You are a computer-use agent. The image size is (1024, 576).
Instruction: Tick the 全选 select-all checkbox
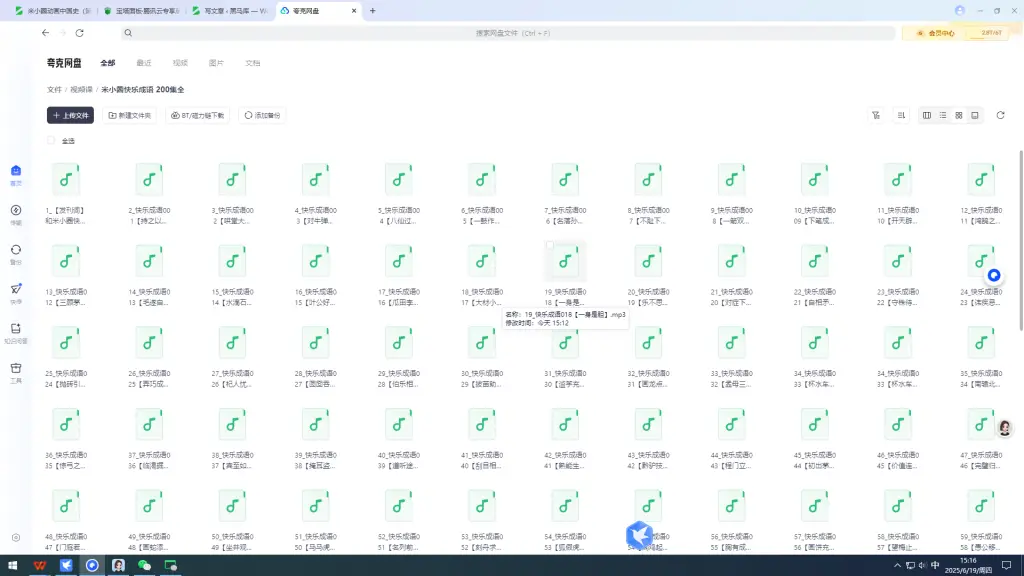pos(51,140)
